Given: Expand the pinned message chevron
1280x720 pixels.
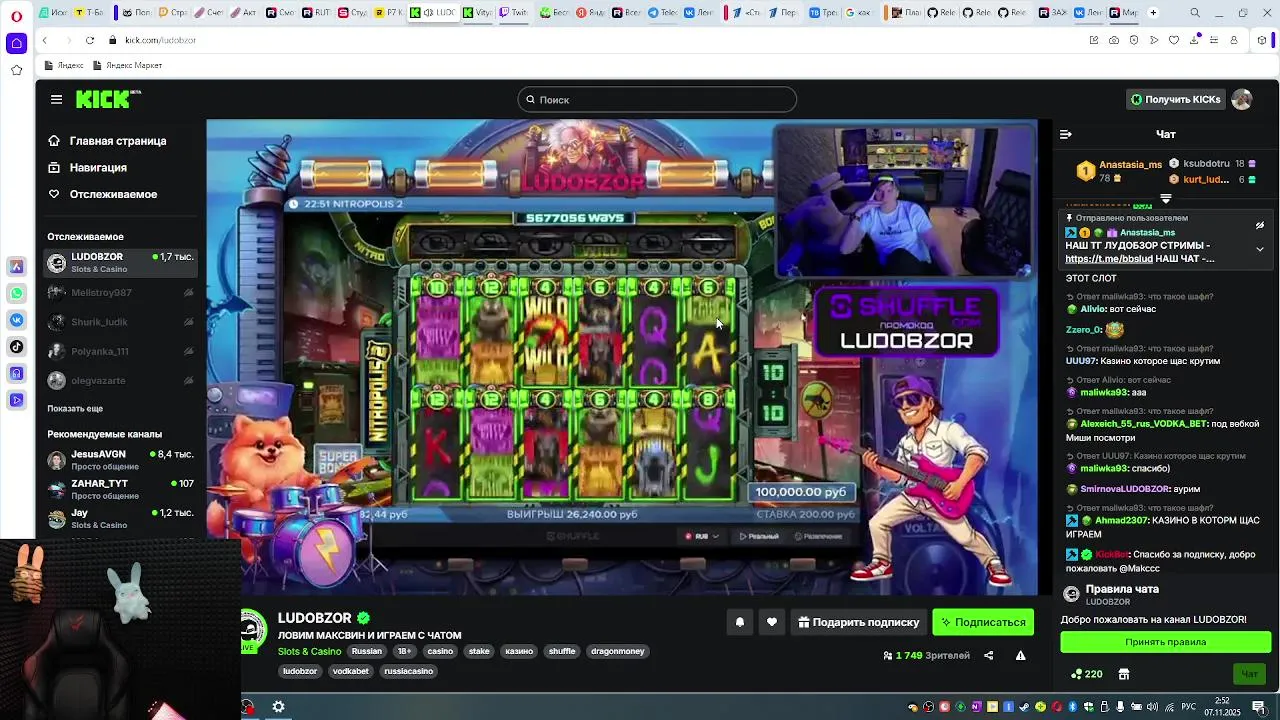Looking at the screenshot, I should pyautogui.click(x=1260, y=250).
